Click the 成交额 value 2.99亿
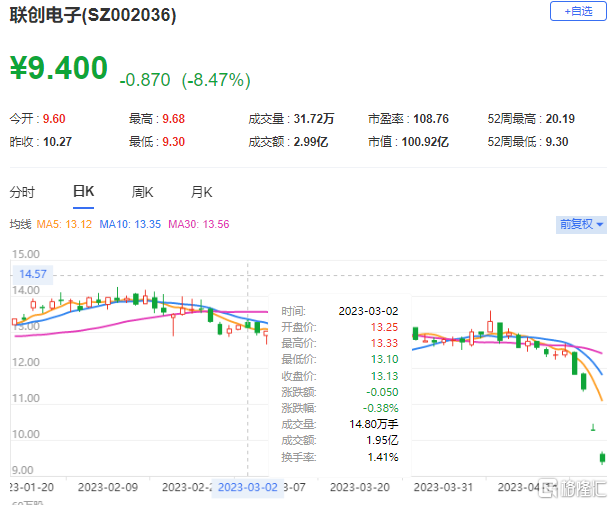This screenshot has height=505, width=613. 311,142
